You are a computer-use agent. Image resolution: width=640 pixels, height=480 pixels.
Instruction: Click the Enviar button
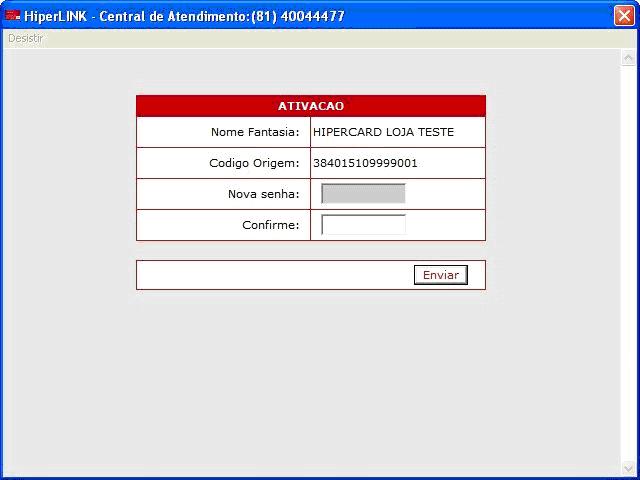point(440,275)
